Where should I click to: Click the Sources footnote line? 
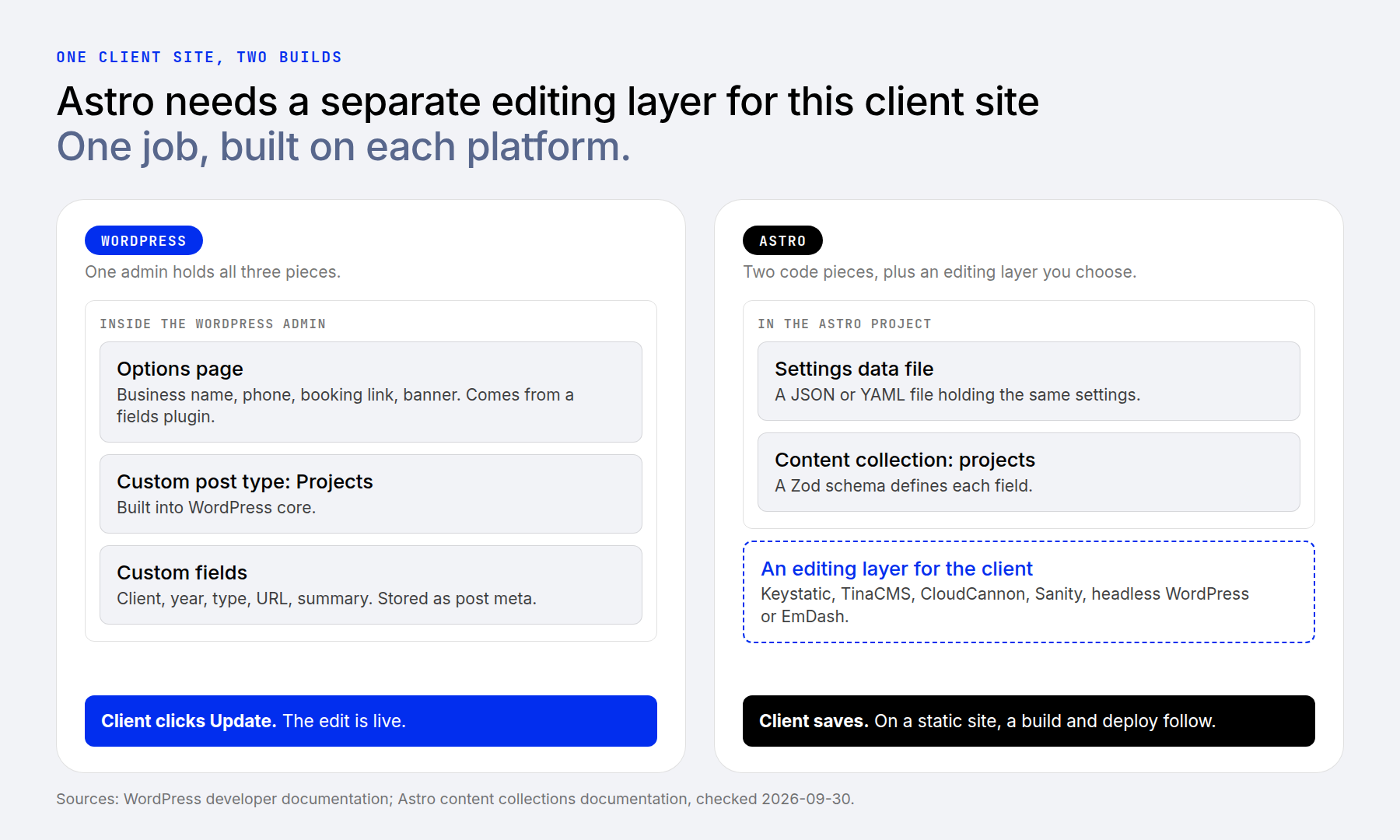coord(455,799)
